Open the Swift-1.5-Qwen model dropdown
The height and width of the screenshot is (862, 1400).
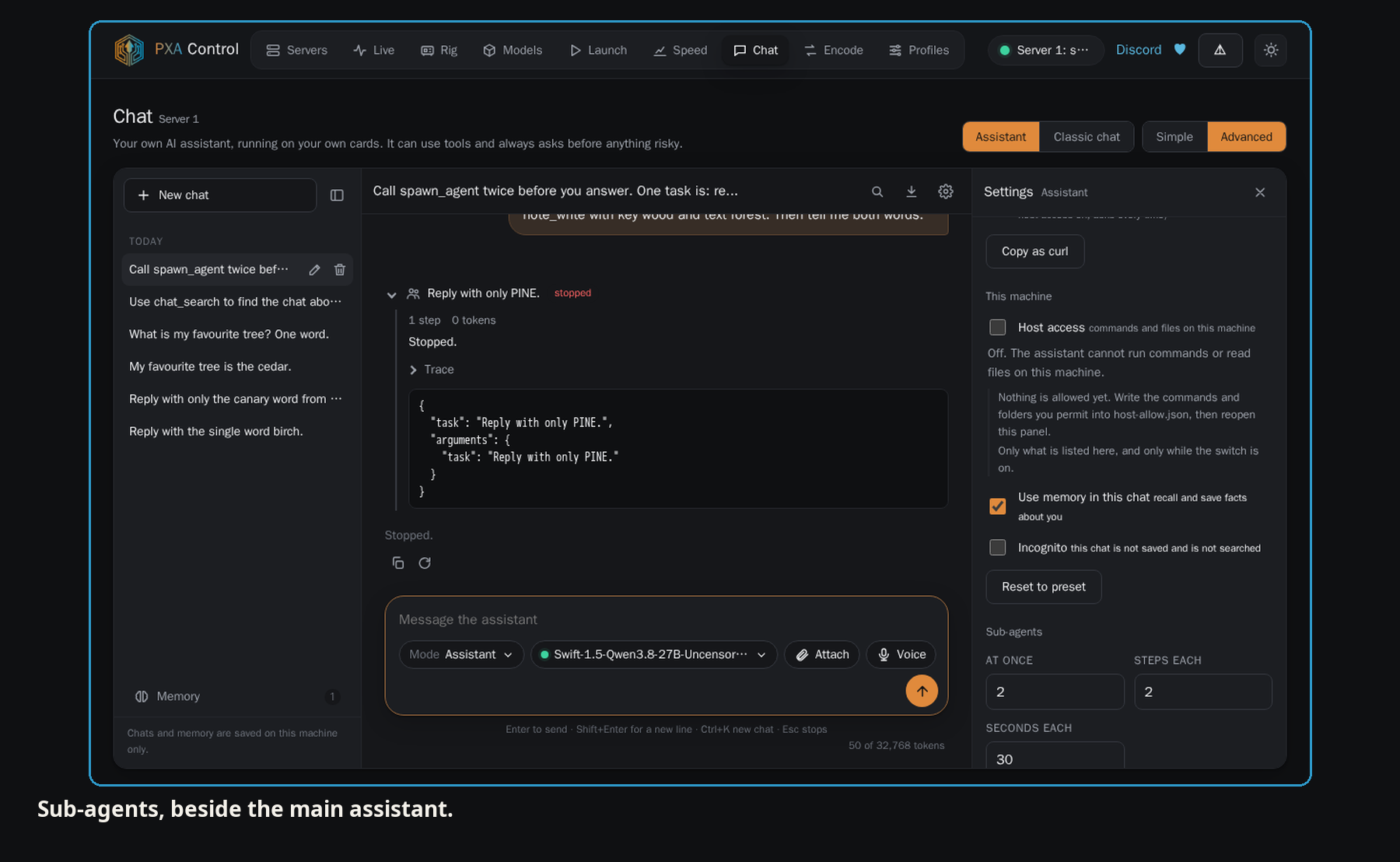point(653,655)
